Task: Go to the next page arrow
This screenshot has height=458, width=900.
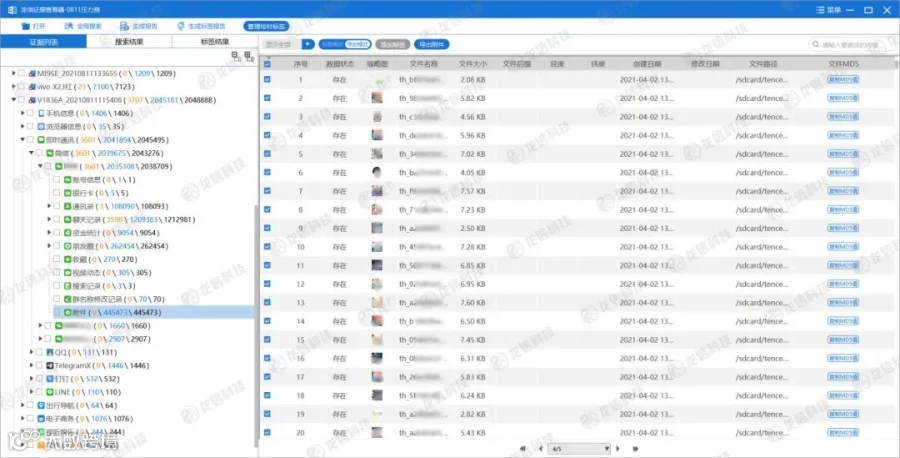Action: [x=618, y=448]
